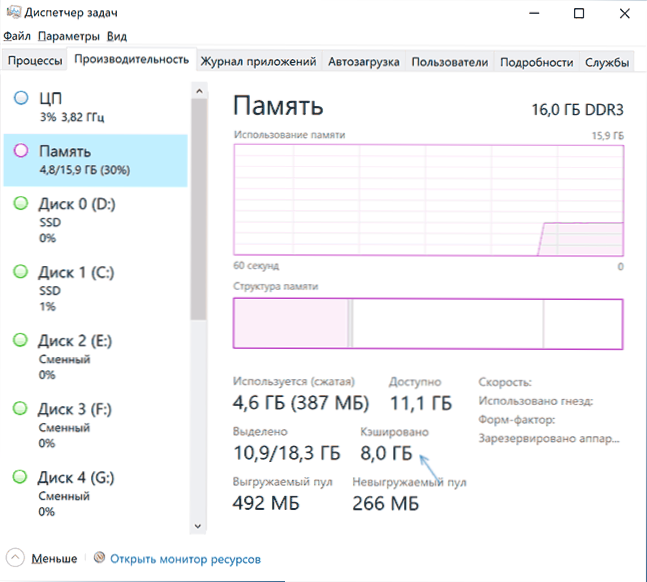Click the Task Manager title bar icon
Image resolution: width=647 pixels, height=582 pixels.
tap(14, 12)
